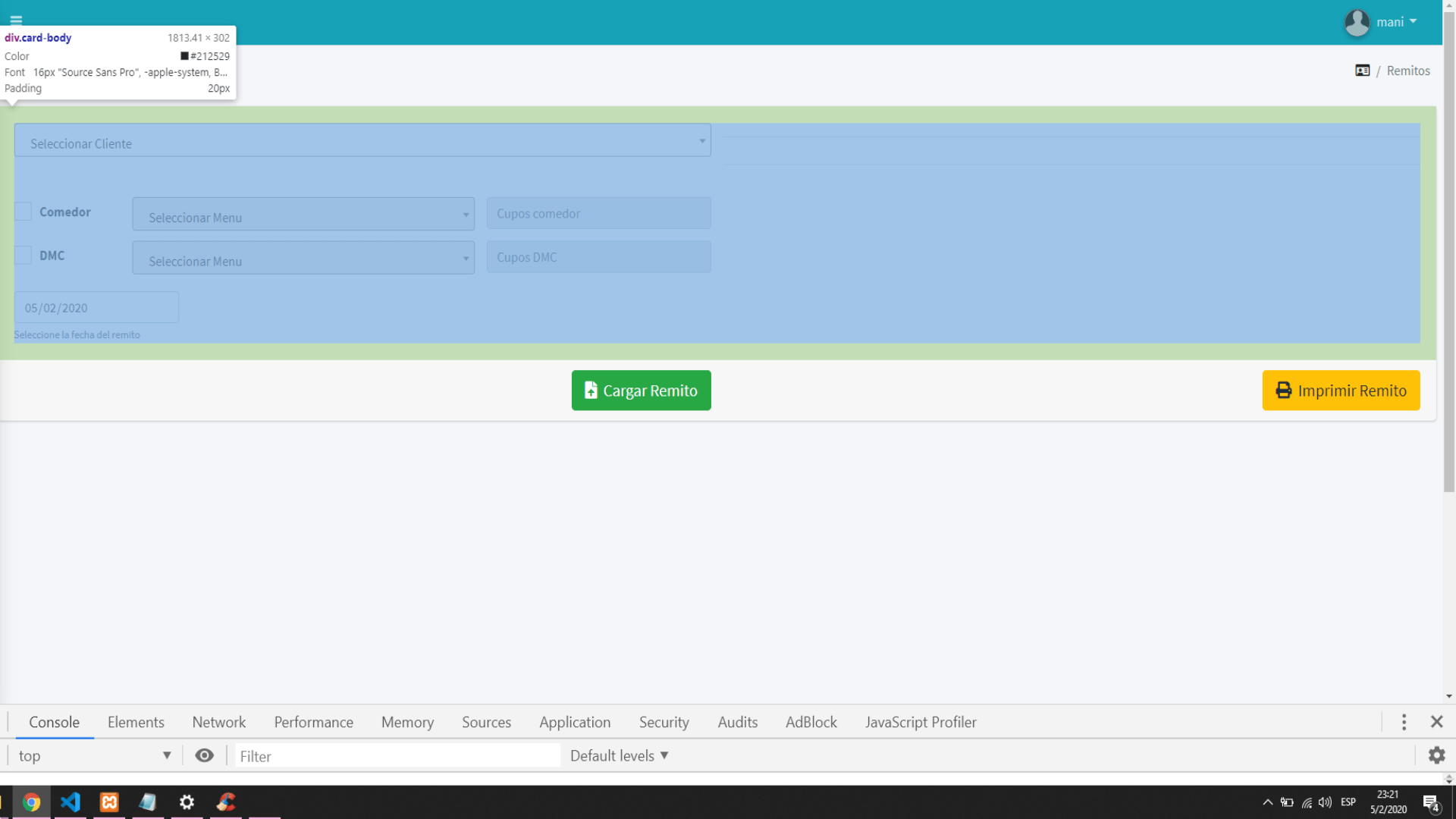This screenshot has height=819, width=1456.
Task: Open the DevTools more-options three-dot menu
Action: [1404, 722]
